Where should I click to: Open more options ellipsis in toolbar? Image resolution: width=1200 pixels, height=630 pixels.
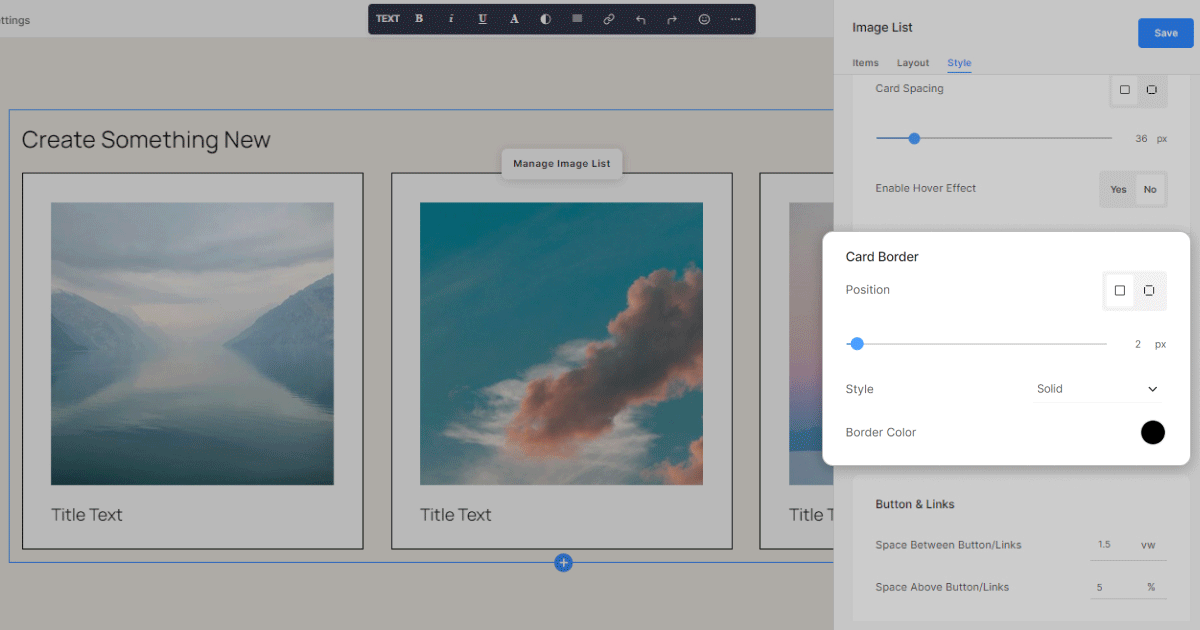(x=736, y=19)
